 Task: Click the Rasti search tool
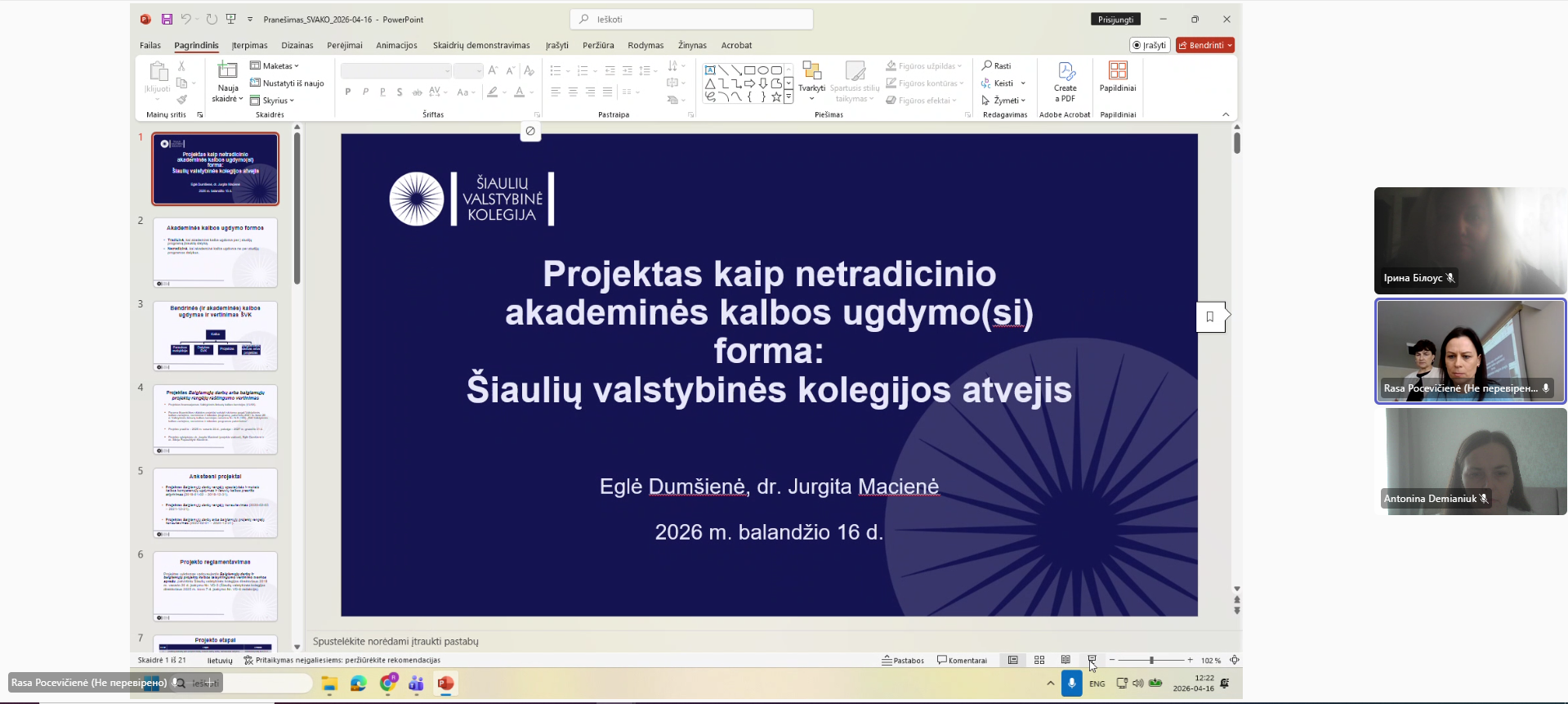click(997, 65)
